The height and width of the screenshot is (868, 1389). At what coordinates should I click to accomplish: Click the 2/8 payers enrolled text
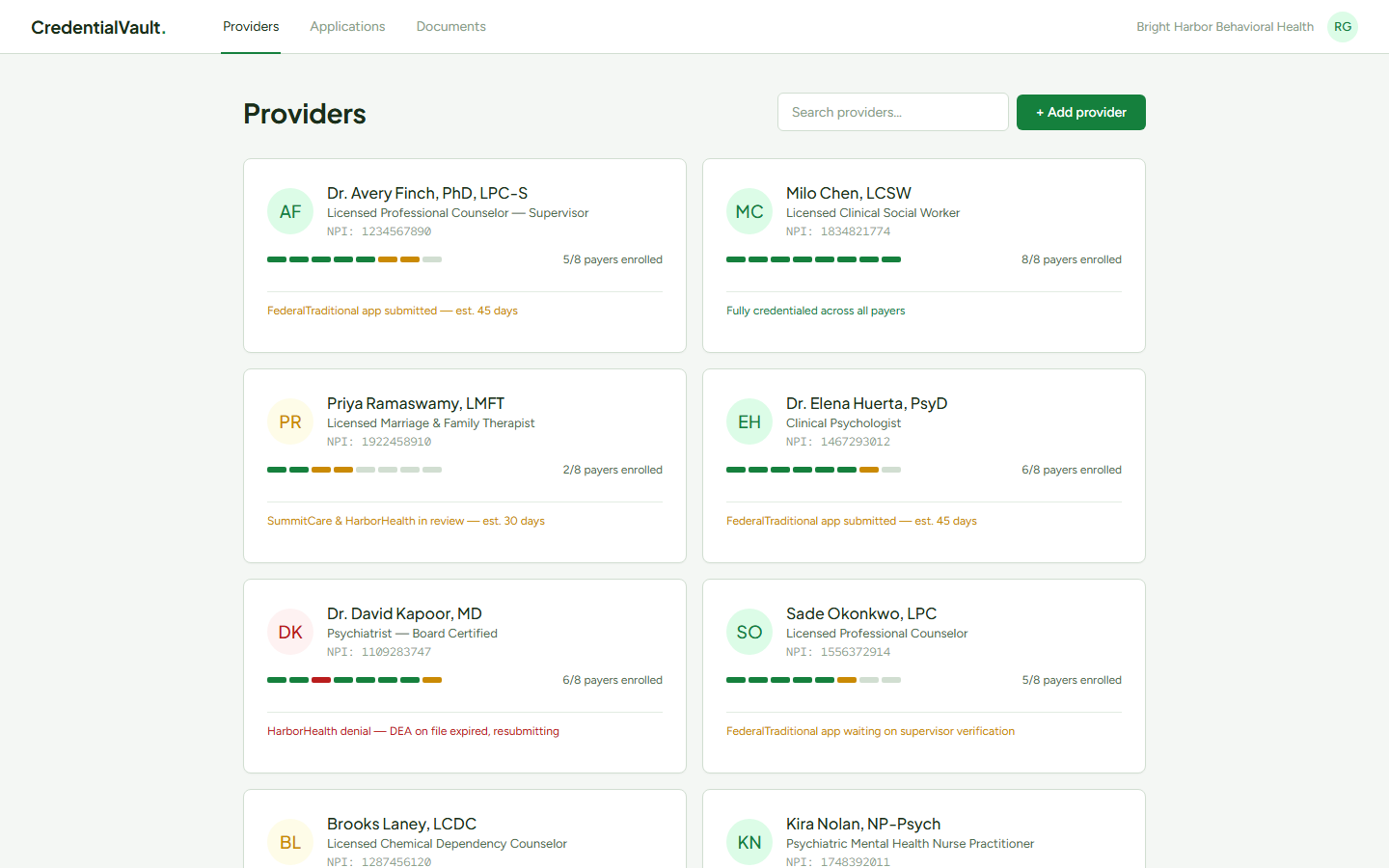[x=613, y=470]
